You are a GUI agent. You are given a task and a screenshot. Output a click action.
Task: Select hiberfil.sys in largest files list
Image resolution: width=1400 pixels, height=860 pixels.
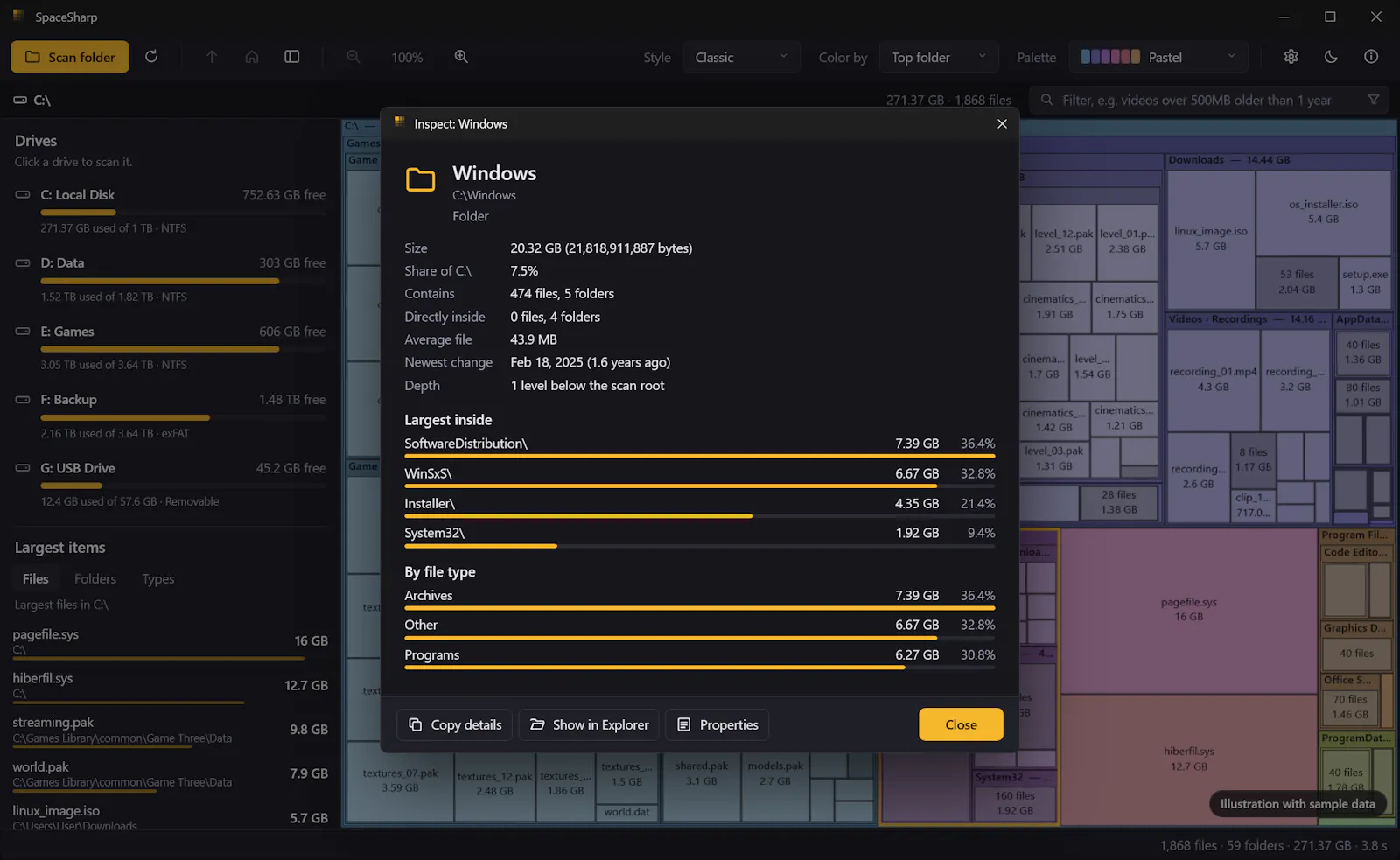170,686
